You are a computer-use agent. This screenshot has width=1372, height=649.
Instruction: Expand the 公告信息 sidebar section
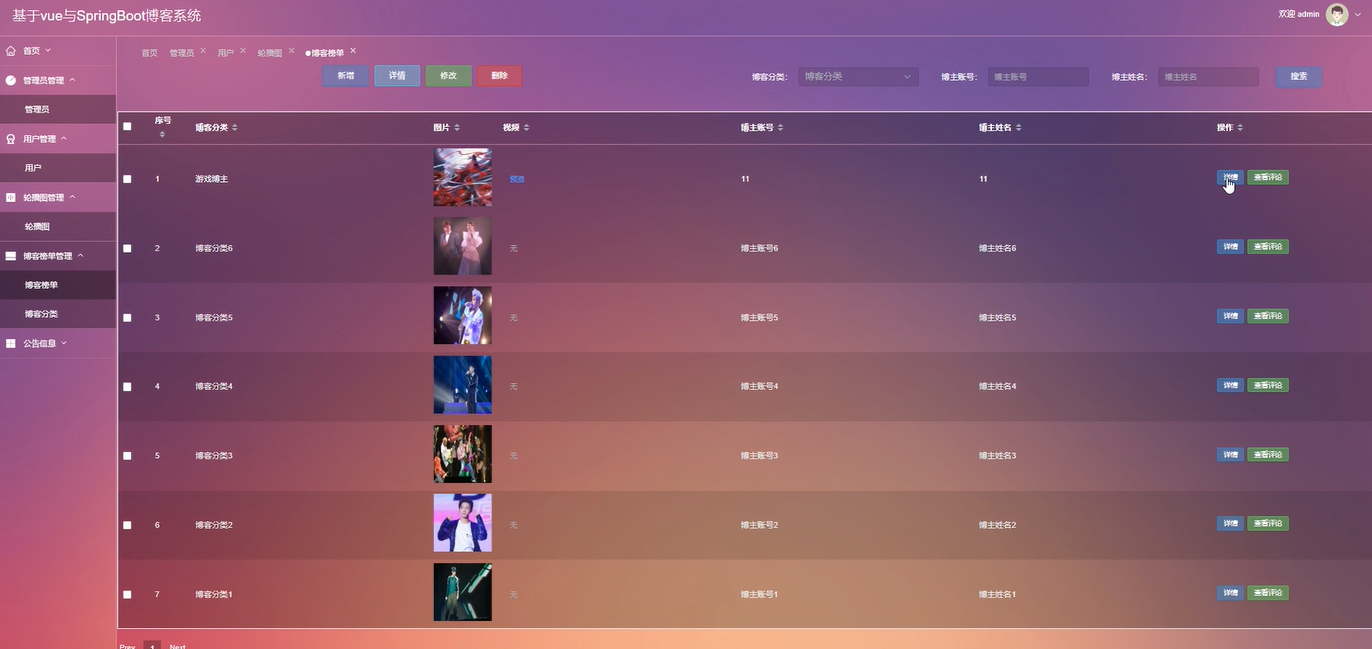pos(58,343)
